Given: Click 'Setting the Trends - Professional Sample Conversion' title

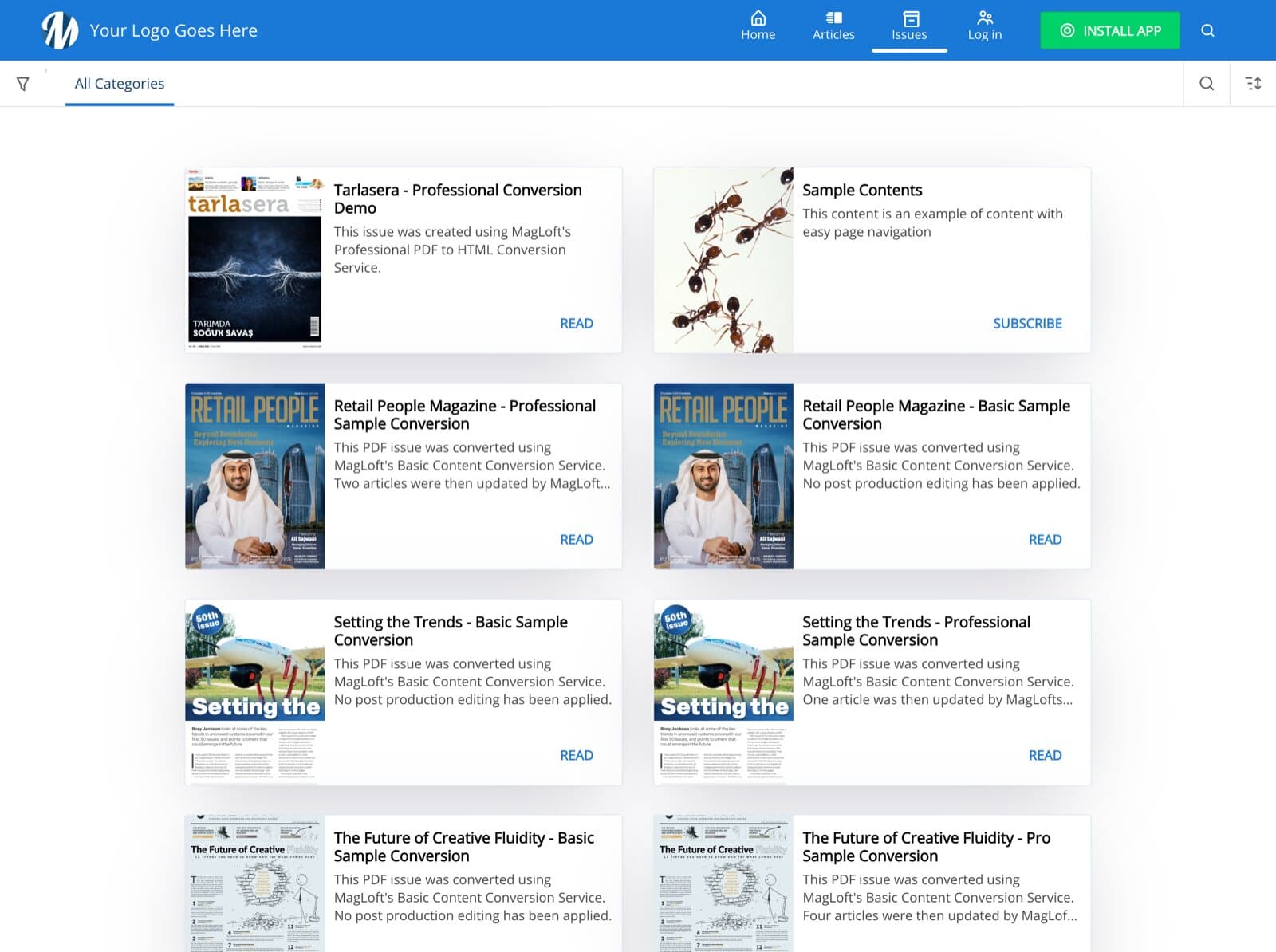Looking at the screenshot, I should pos(916,631).
